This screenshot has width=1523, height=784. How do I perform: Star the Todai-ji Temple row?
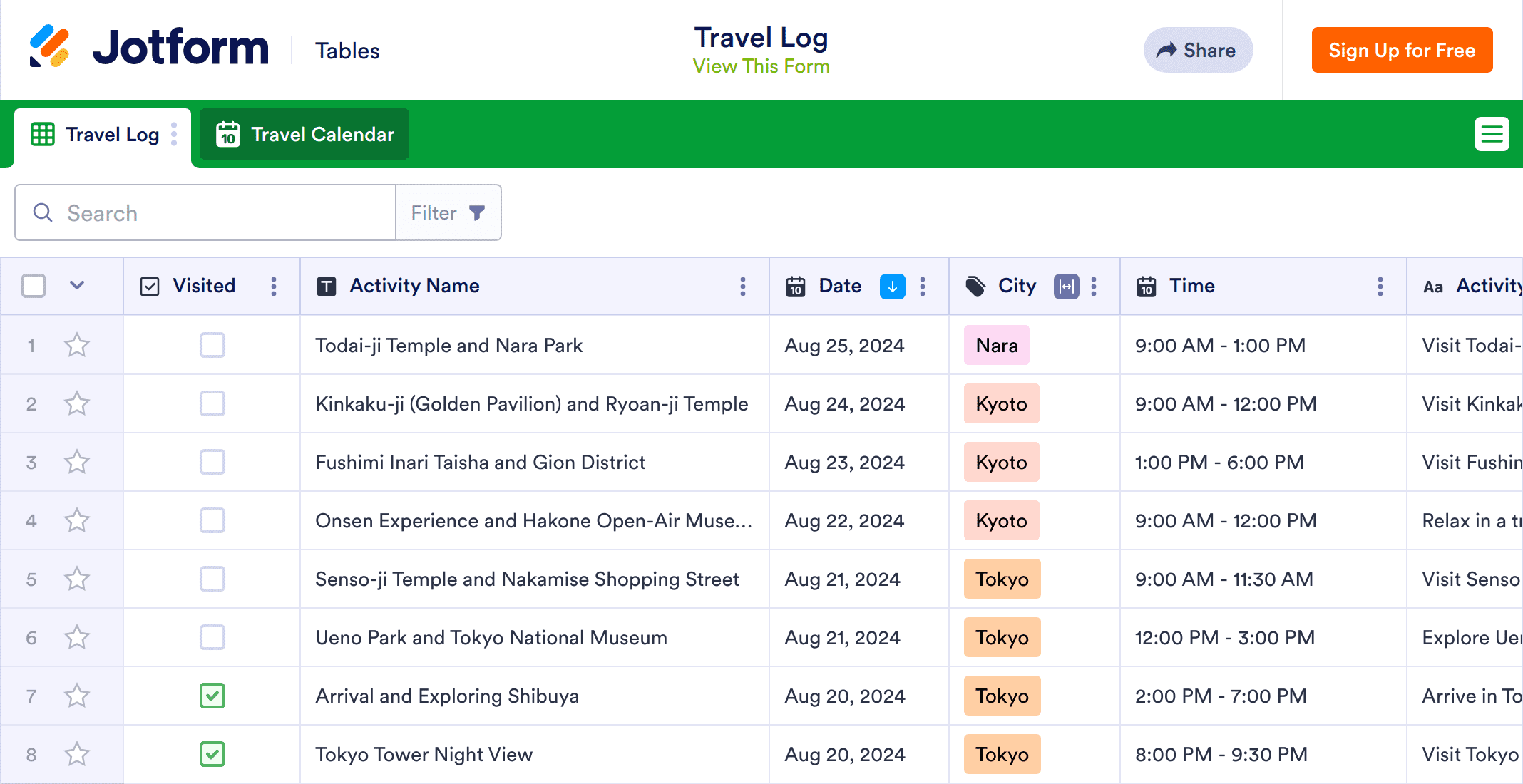pos(77,346)
